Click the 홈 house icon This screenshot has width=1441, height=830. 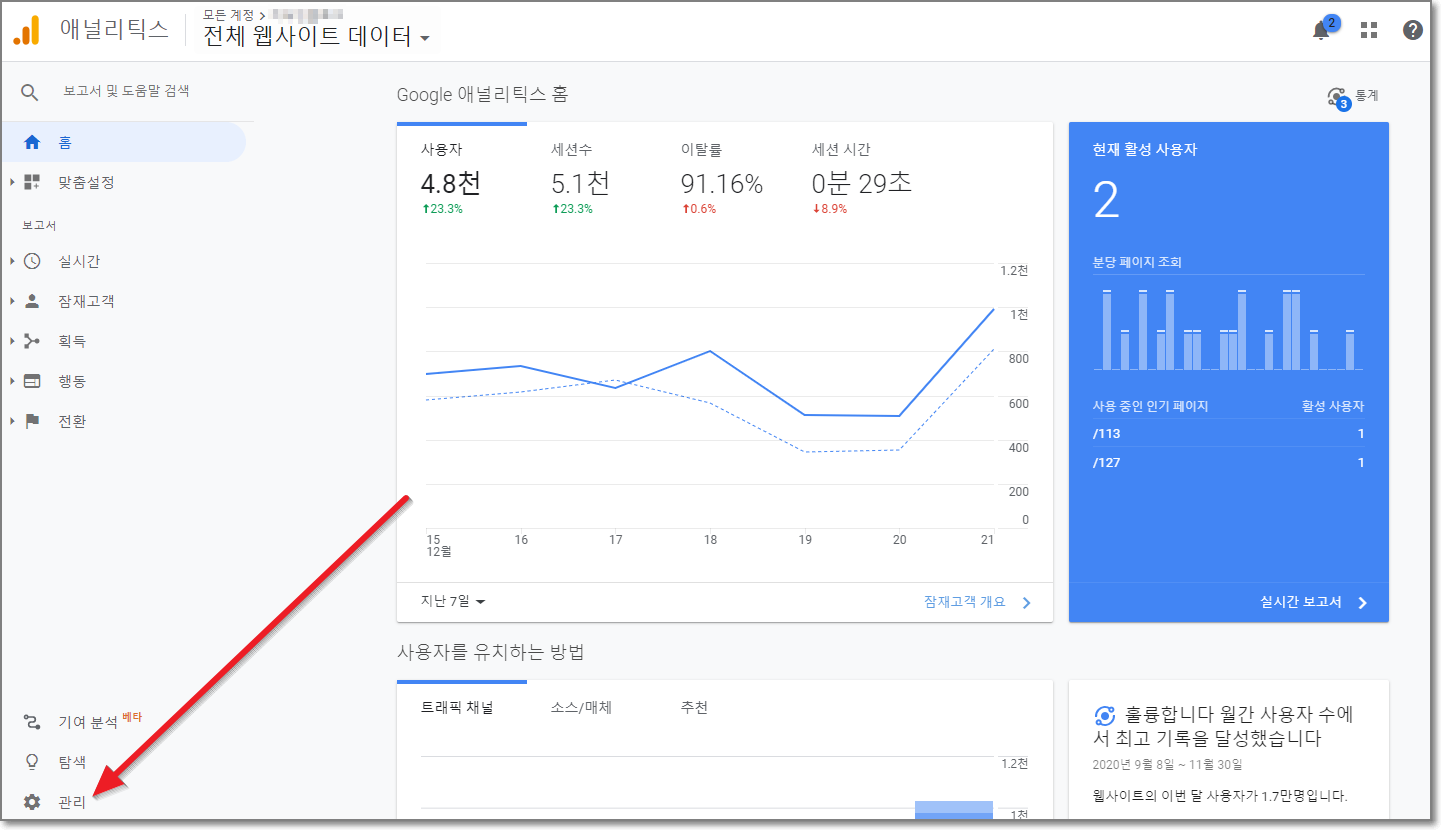[x=32, y=142]
